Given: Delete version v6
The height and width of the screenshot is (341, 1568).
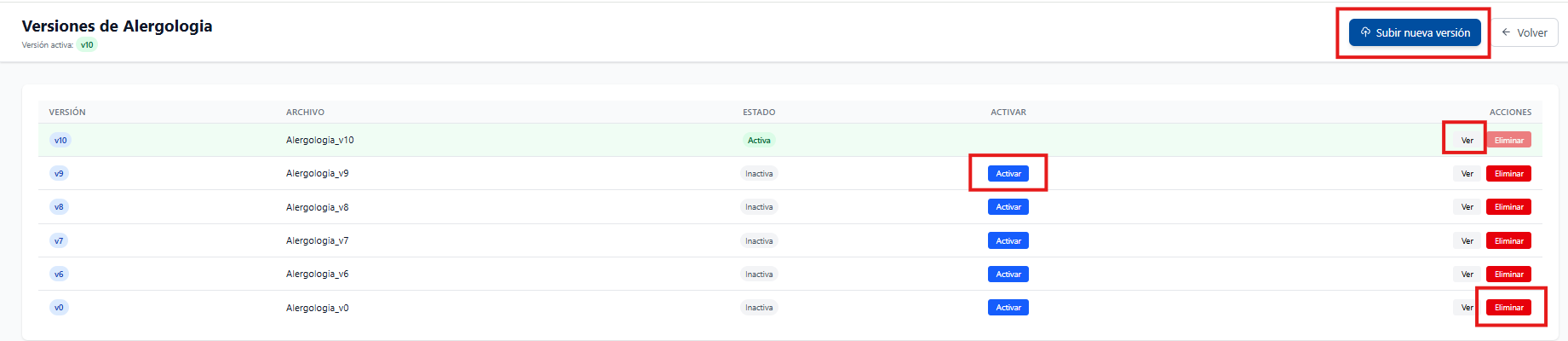Looking at the screenshot, I should click(1508, 274).
